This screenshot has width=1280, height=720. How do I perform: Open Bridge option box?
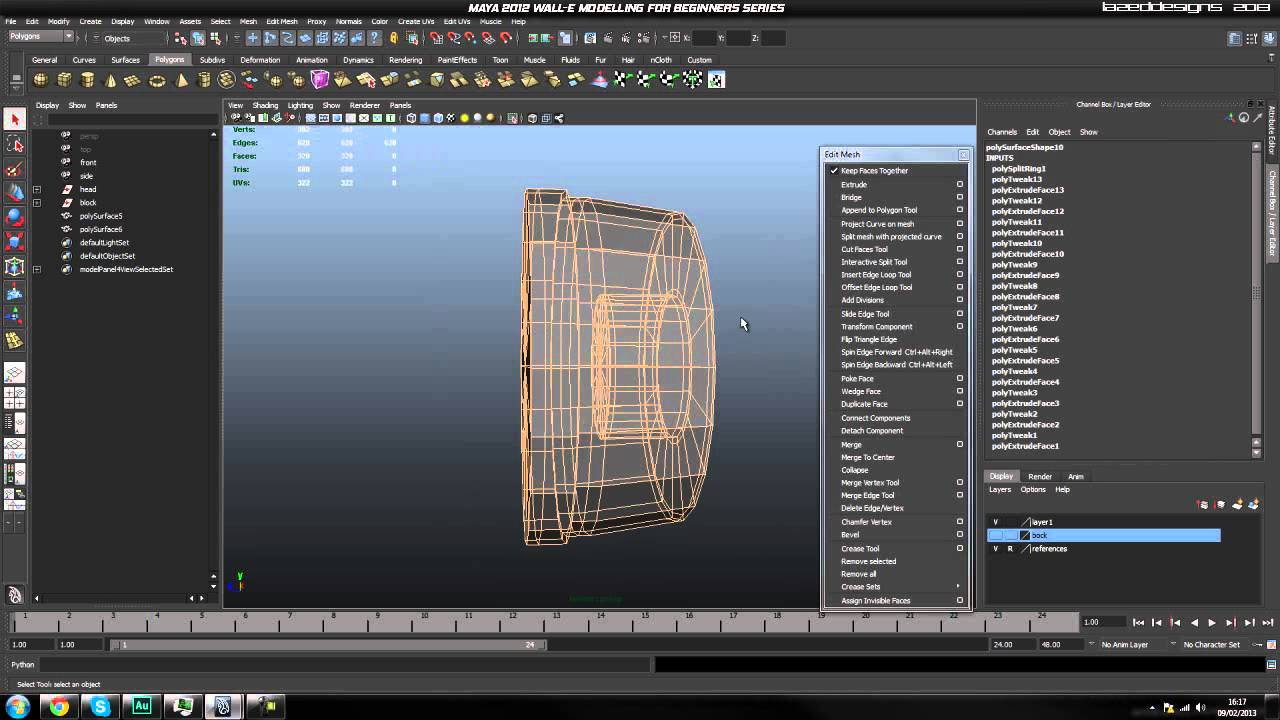[960, 197]
